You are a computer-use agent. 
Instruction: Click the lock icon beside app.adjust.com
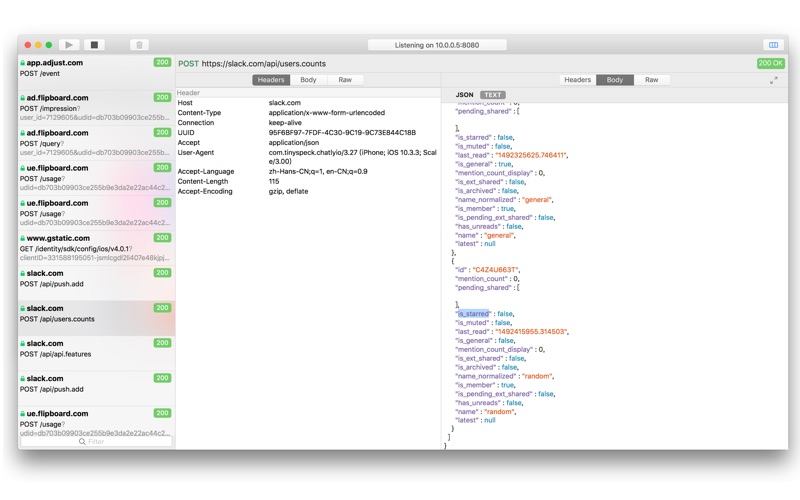click(22, 63)
